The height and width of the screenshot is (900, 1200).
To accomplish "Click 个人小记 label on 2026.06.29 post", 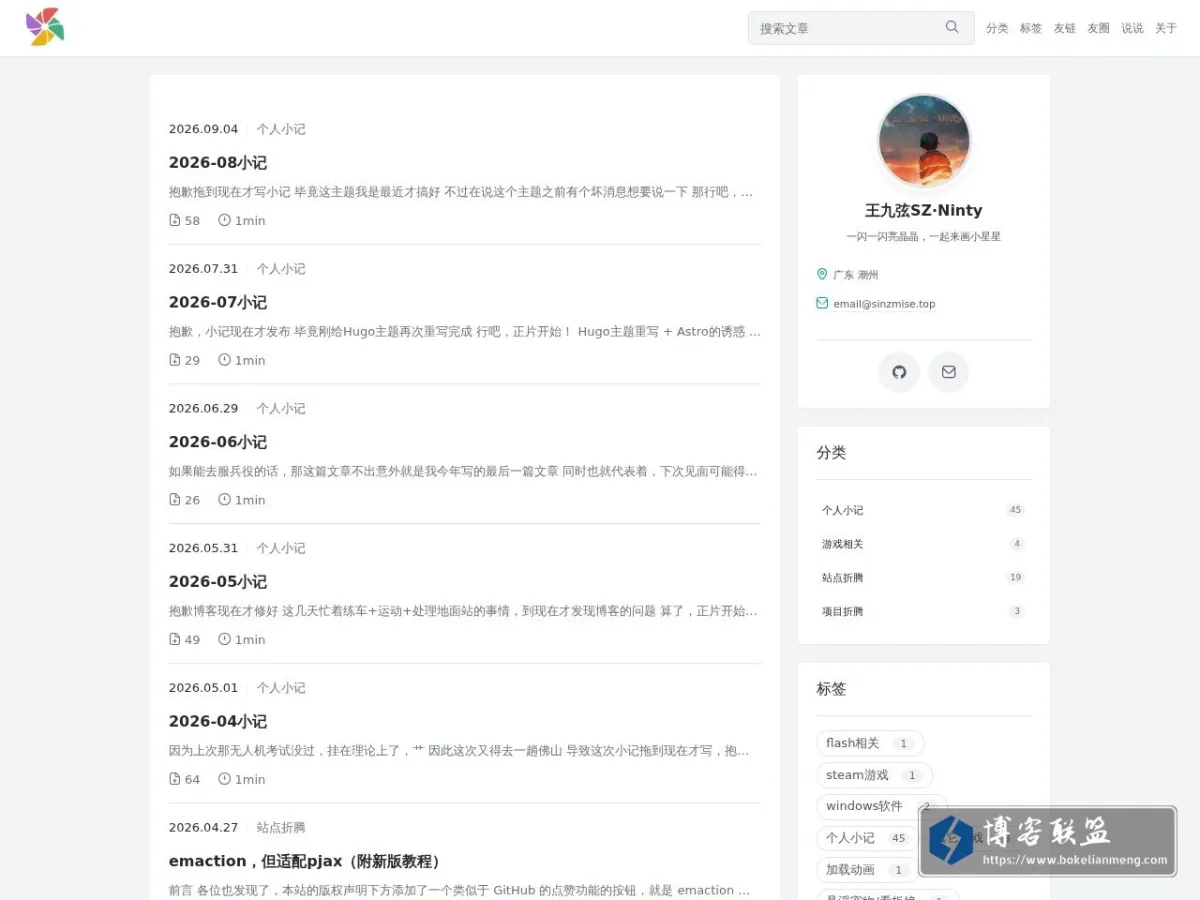I will pos(281,408).
